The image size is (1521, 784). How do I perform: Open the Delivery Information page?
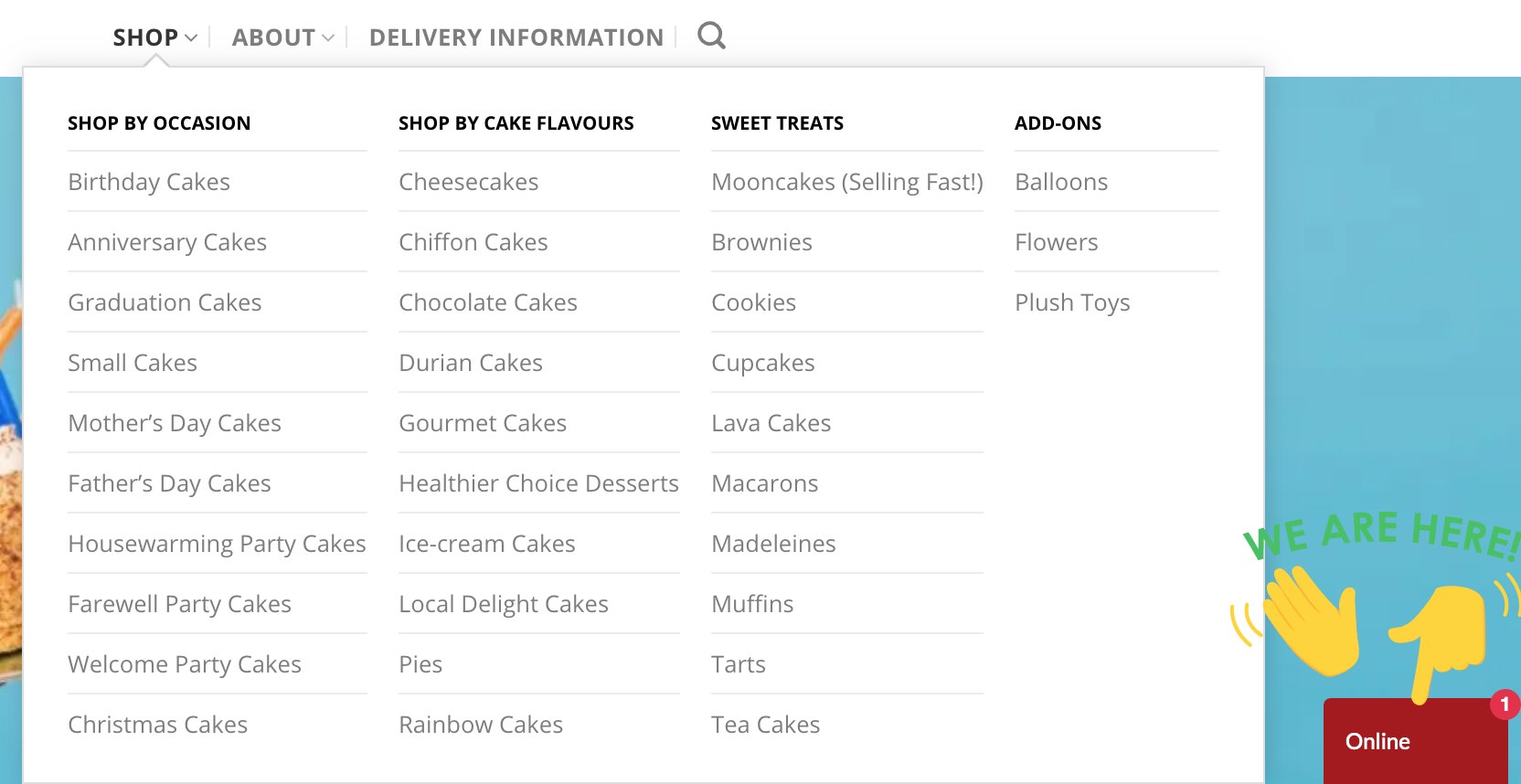[516, 37]
